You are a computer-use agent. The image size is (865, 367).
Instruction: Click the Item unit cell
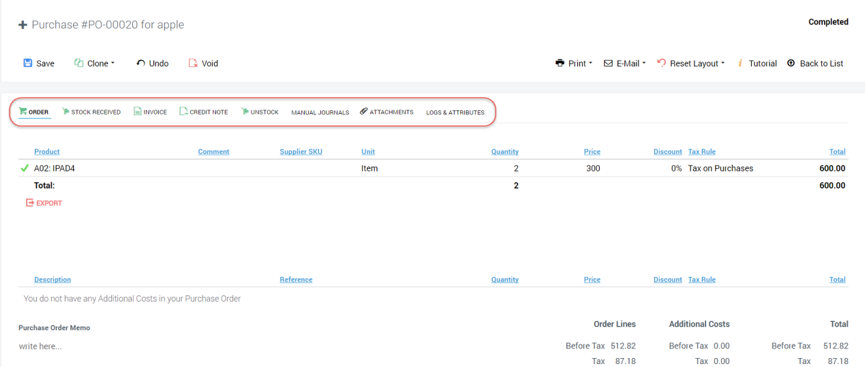tap(370, 168)
